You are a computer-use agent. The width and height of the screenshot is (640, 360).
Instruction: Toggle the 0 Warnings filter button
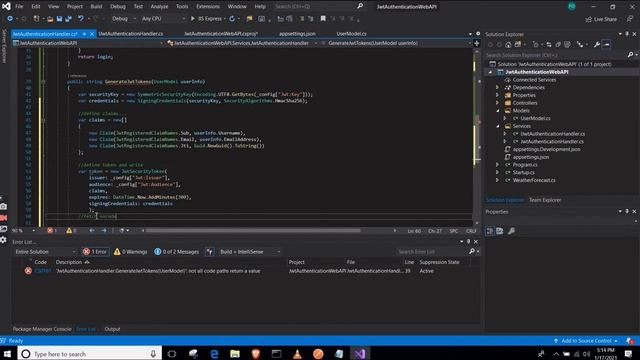131,252
